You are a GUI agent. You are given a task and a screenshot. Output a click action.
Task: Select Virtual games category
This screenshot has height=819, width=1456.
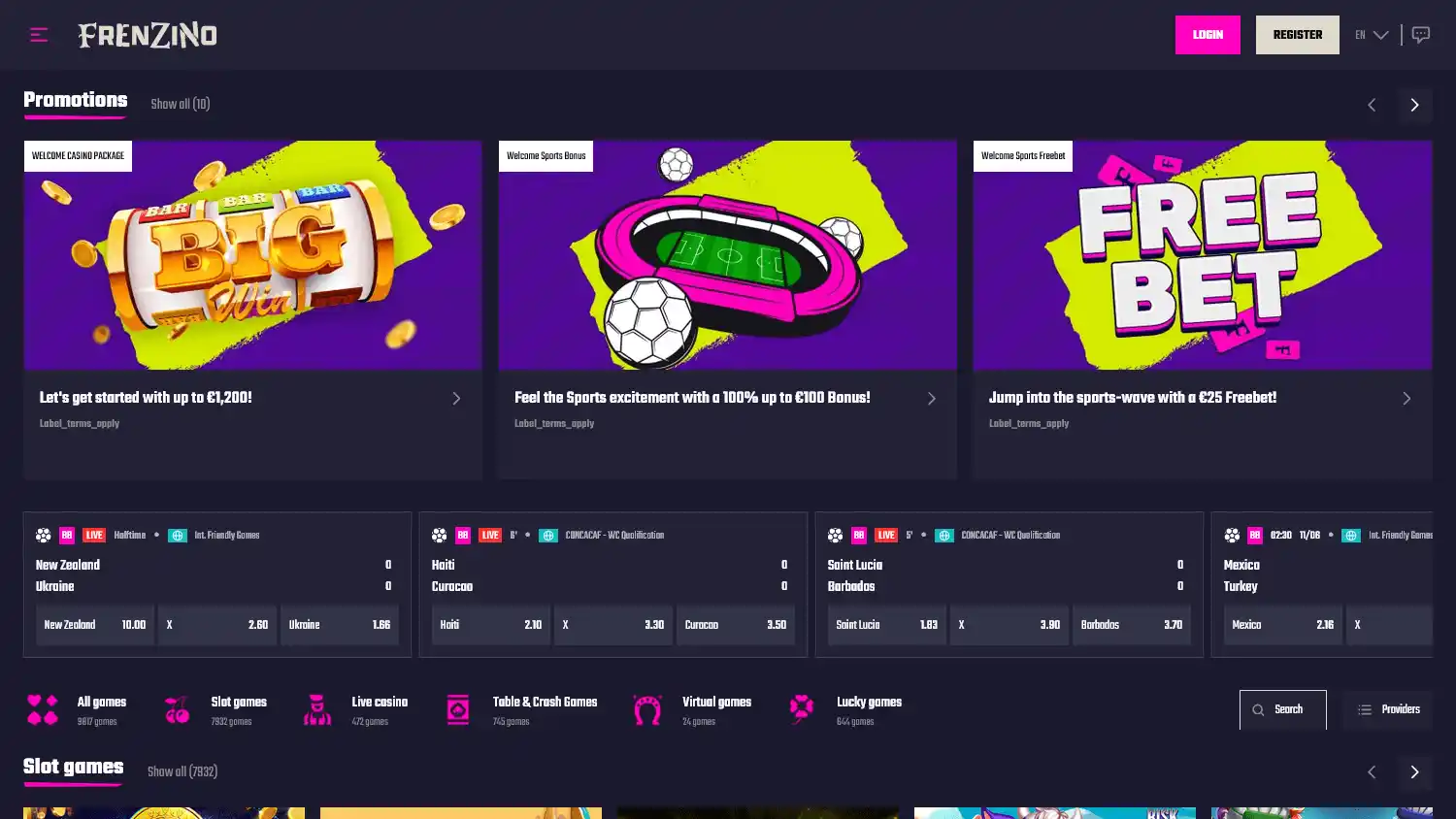[x=691, y=710]
